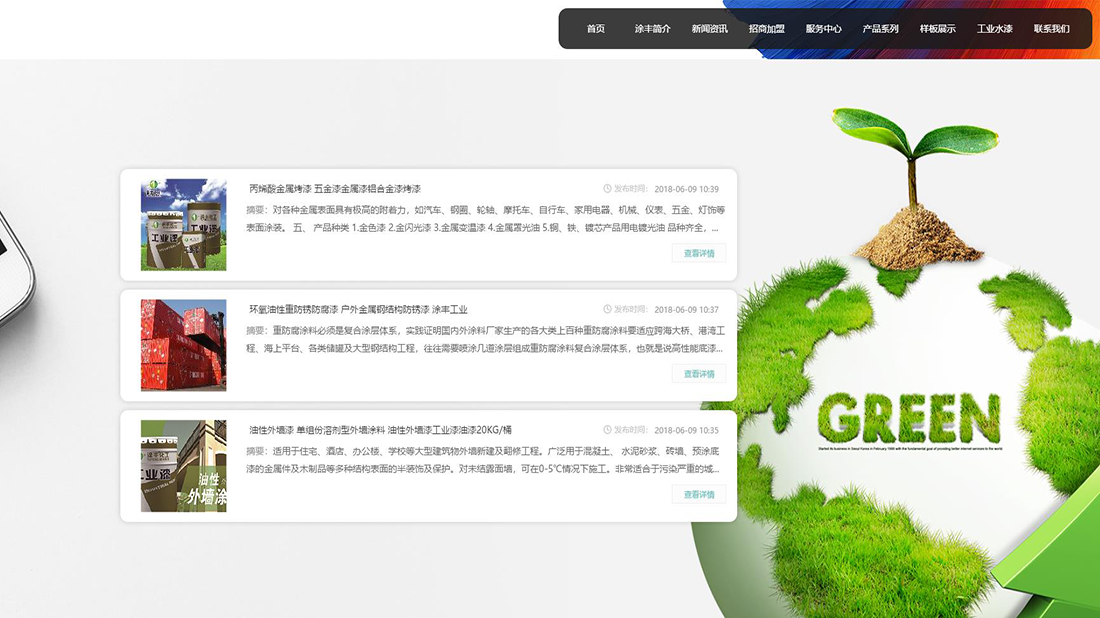Click the clock icon on the 10:37 article

pos(607,310)
